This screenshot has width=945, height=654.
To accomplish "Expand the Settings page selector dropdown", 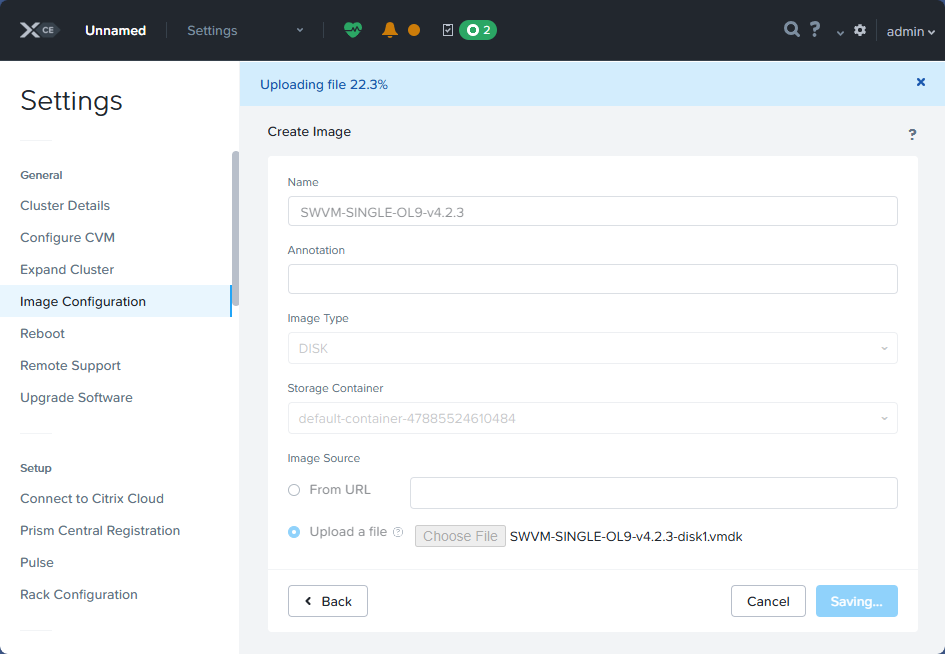I will point(299,30).
